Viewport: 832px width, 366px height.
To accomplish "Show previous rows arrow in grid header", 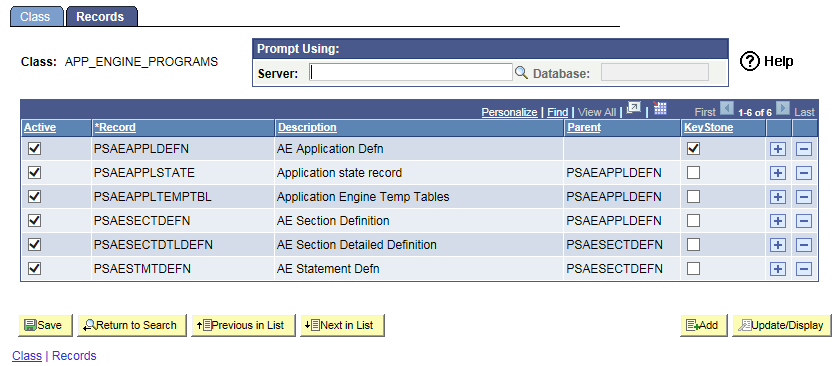I will [727, 109].
